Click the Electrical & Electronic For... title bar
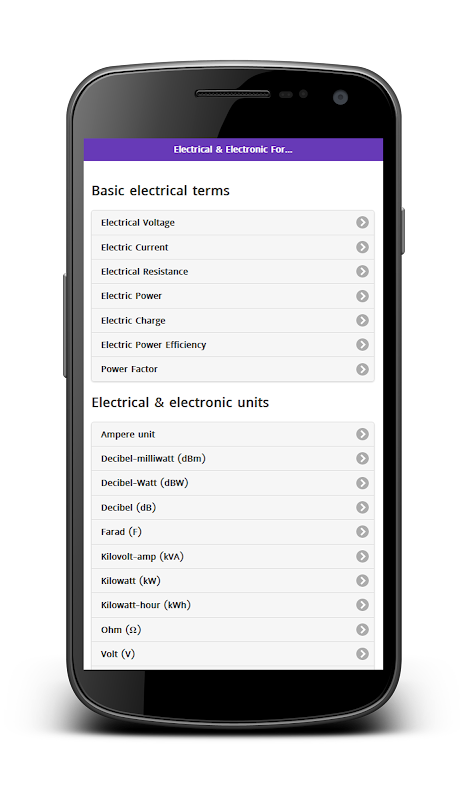Screen dimensions: 460x800 click(x=233, y=149)
